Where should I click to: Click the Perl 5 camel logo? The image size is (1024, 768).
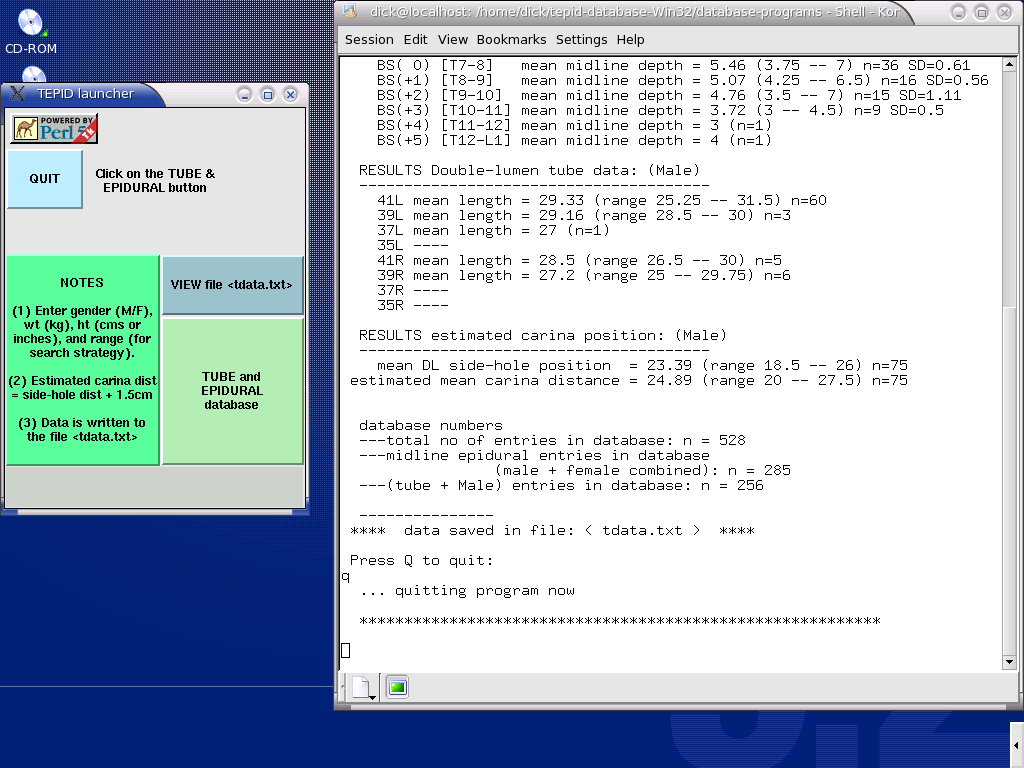coord(54,128)
